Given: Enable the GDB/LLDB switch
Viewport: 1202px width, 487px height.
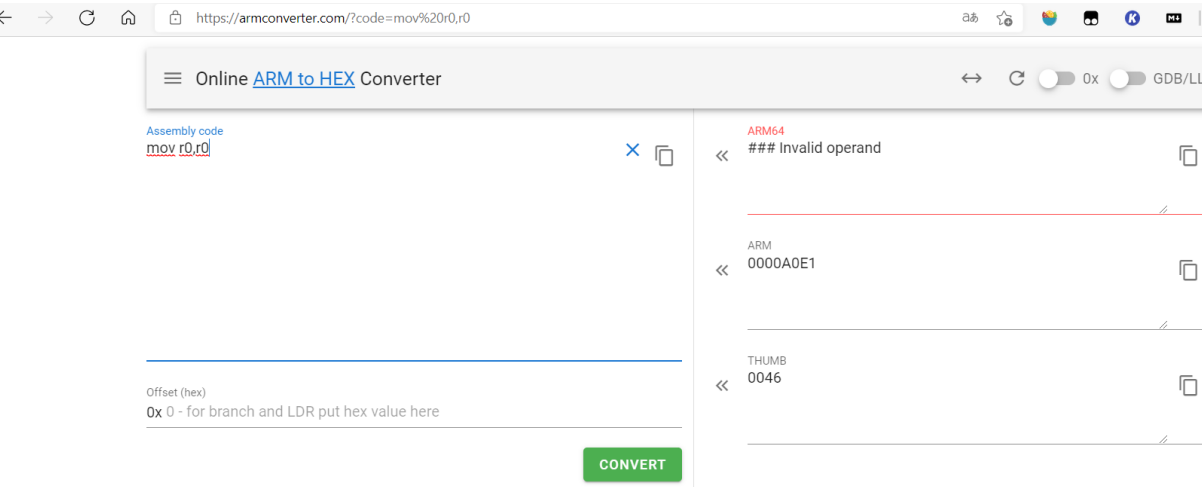Looking at the screenshot, I should [x=1127, y=79].
